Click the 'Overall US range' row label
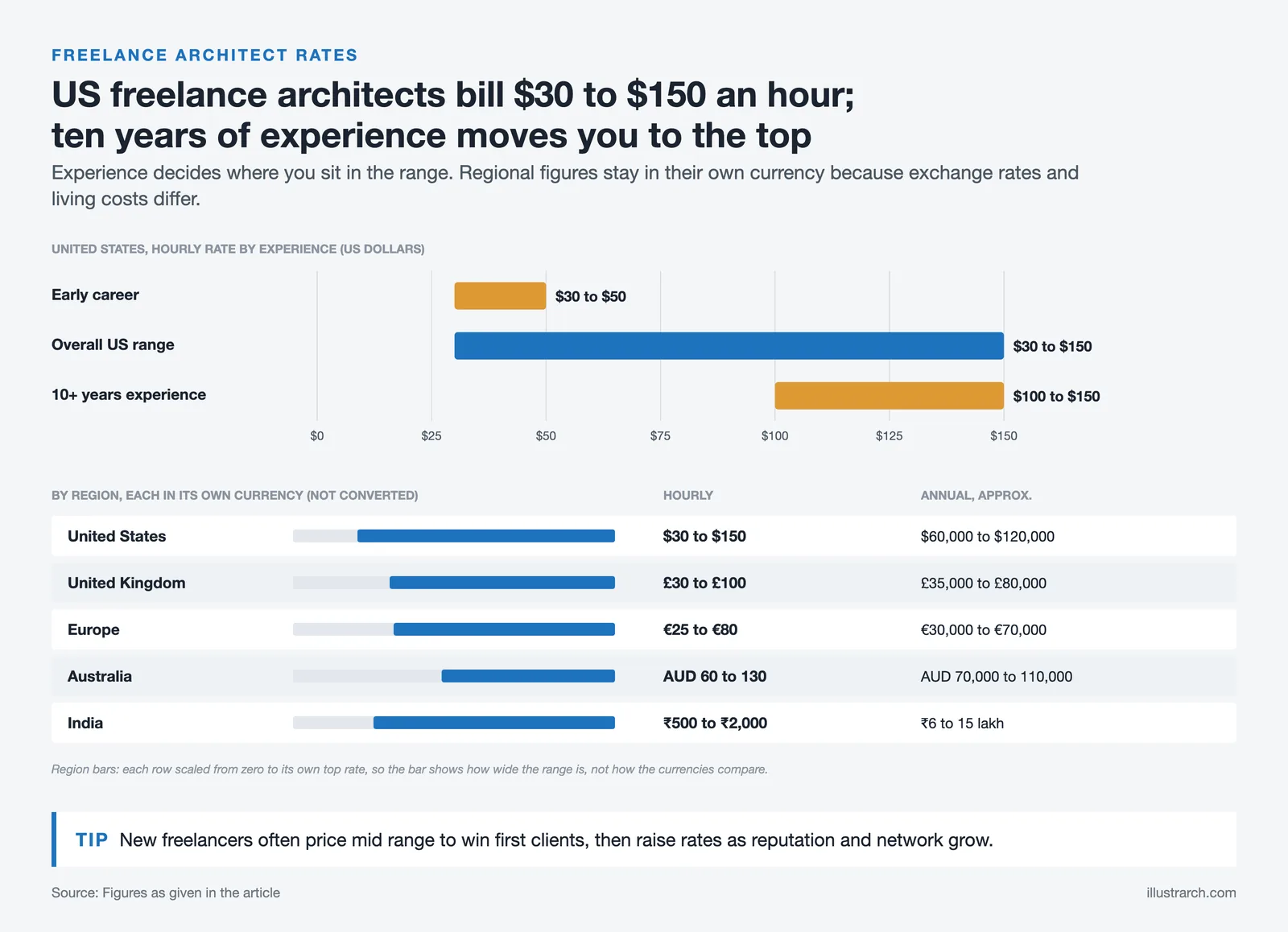This screenshot has height=932, width=1288. point(113,344)
